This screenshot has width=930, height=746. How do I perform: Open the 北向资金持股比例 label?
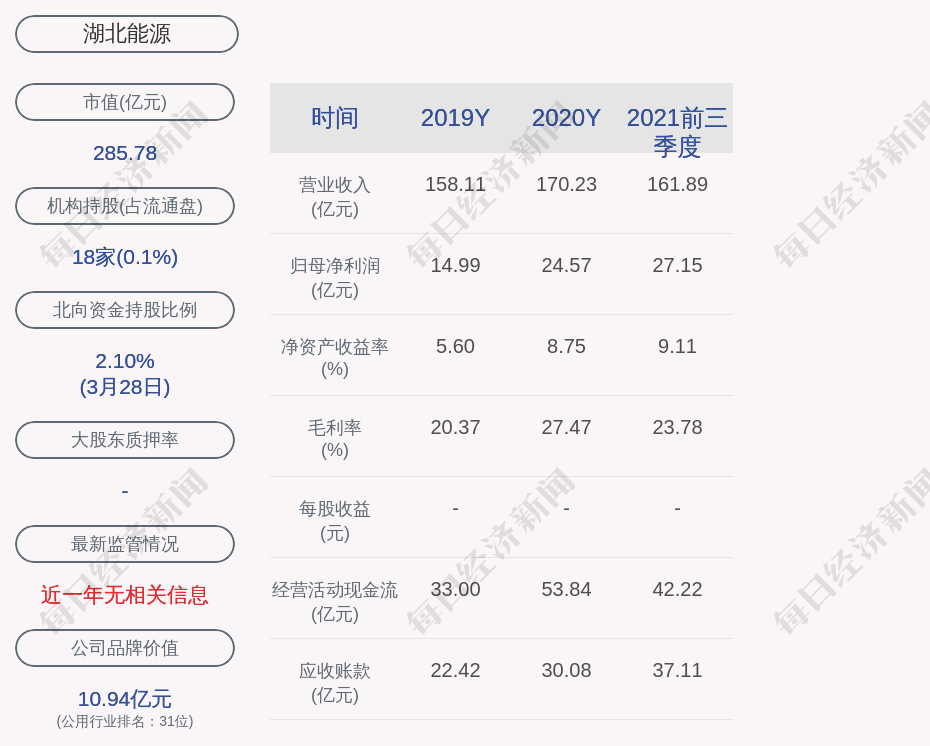click(x=125, y=310)
